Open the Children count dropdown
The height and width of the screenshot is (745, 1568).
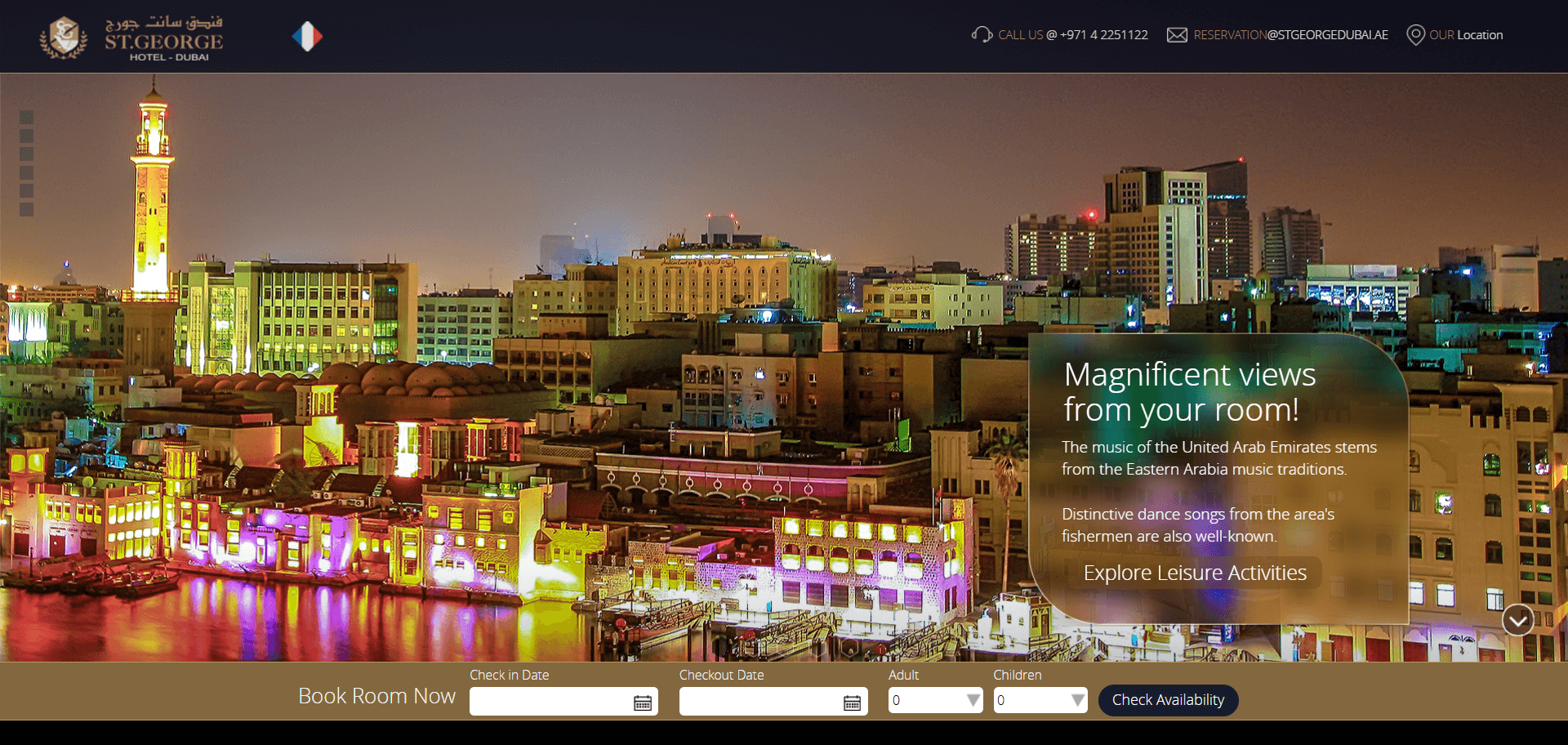coord(1040,700)
